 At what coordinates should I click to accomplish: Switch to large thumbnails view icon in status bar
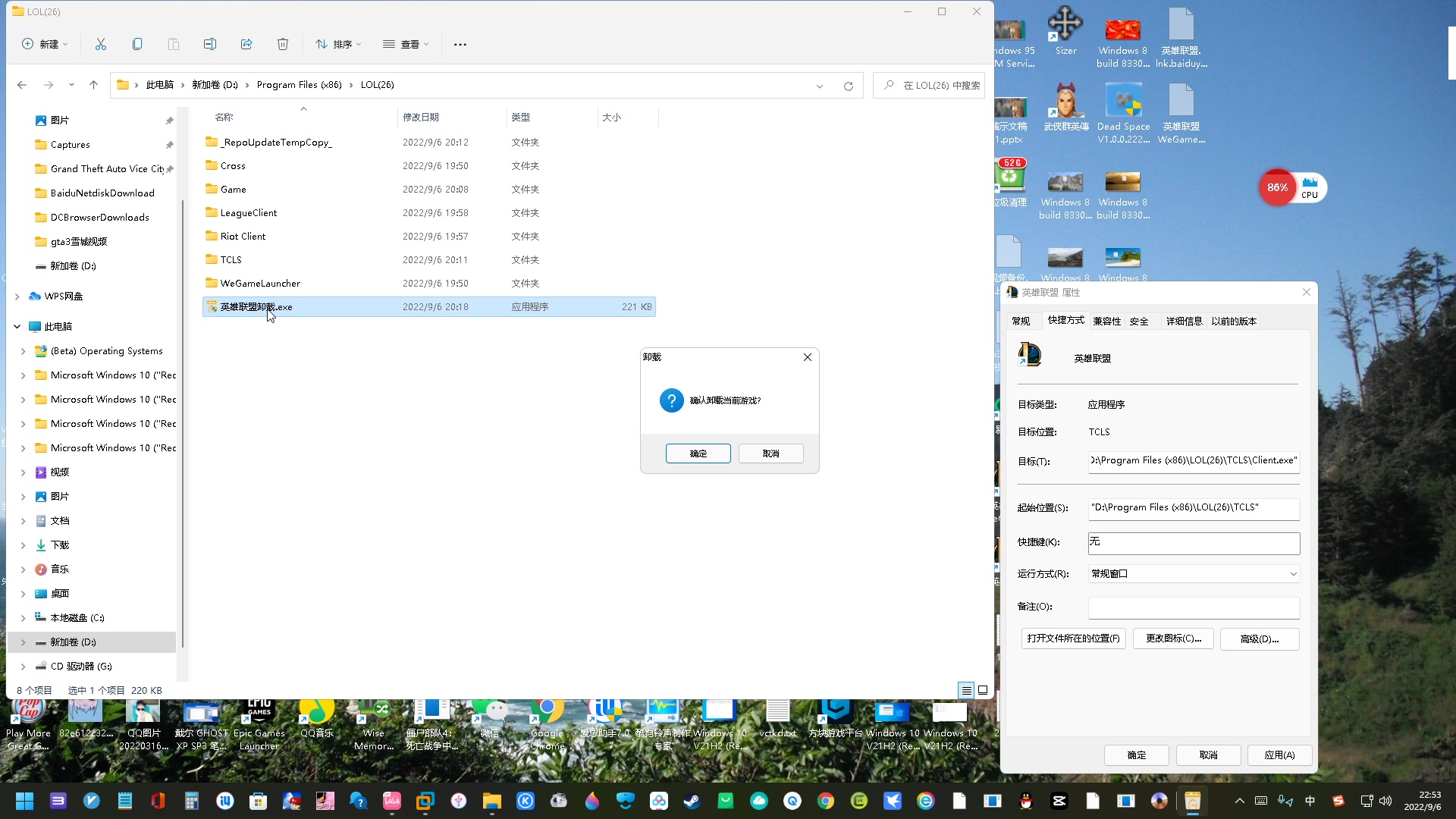(983, 690)
